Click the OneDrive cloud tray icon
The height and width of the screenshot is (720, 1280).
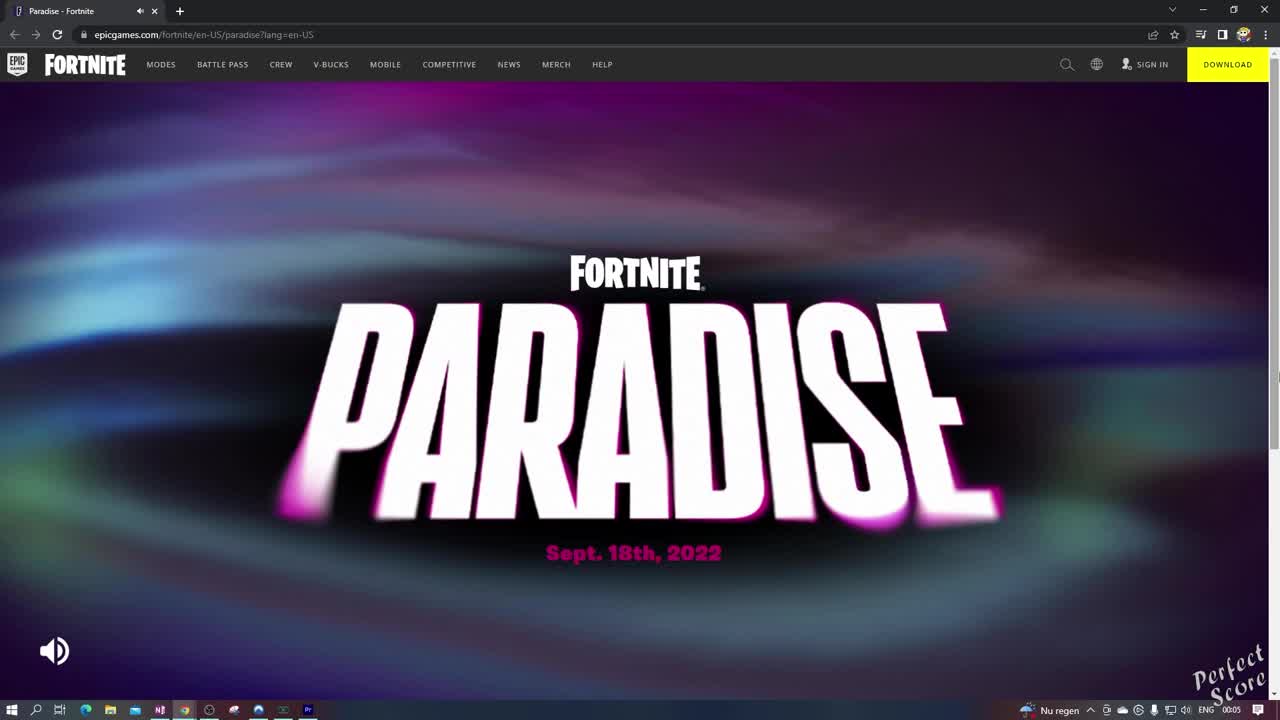(1122, 710)
